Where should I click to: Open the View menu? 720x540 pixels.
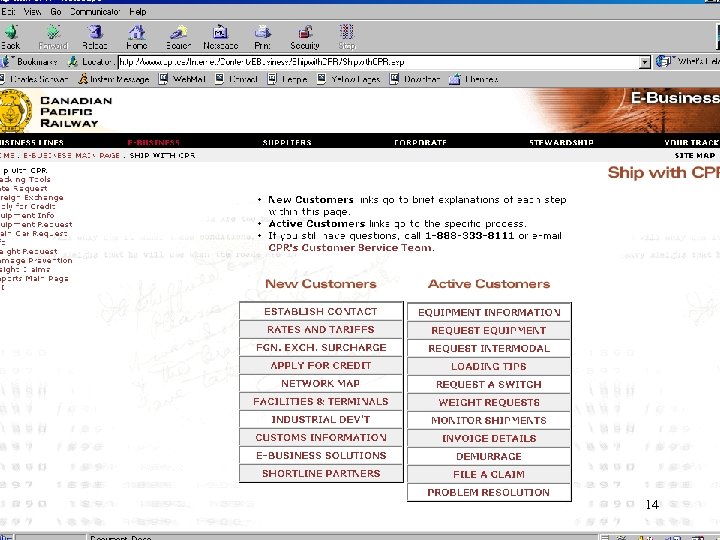[32, 11]
